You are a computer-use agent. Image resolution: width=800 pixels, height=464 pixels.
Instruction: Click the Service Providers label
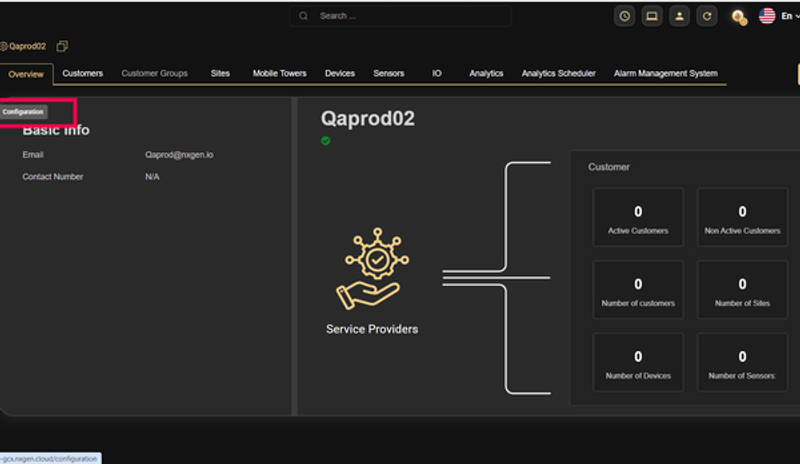pos(372,329)
